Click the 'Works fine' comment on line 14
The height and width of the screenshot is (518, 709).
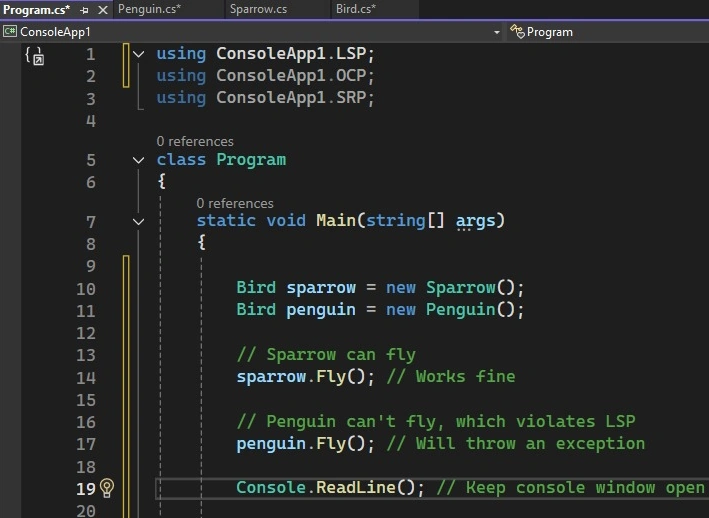click(451, 377)
